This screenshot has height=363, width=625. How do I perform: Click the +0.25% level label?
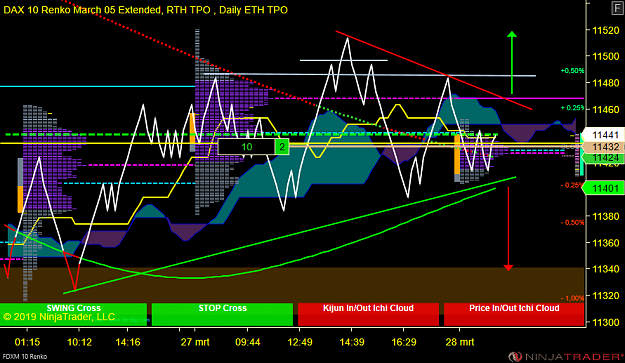[572, 108]
